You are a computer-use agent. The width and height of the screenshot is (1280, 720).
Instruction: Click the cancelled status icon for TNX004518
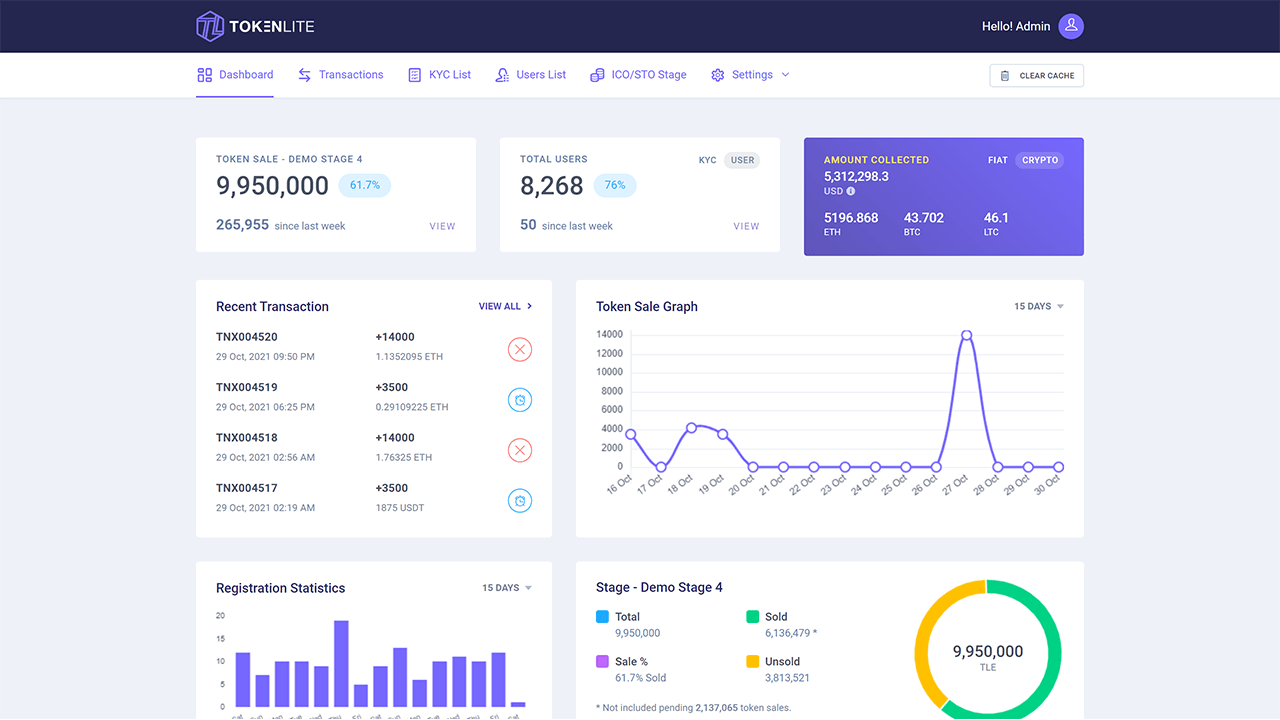[x=519, y=450]
